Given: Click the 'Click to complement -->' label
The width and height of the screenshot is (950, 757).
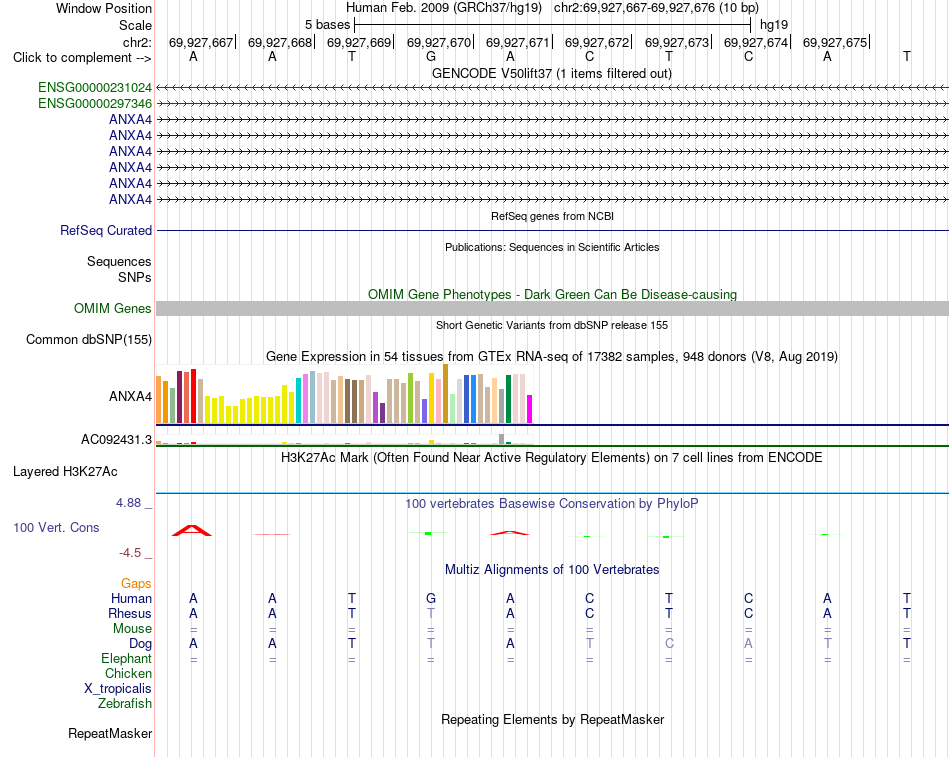Looking at the screenshot, I should coord(82,58).
